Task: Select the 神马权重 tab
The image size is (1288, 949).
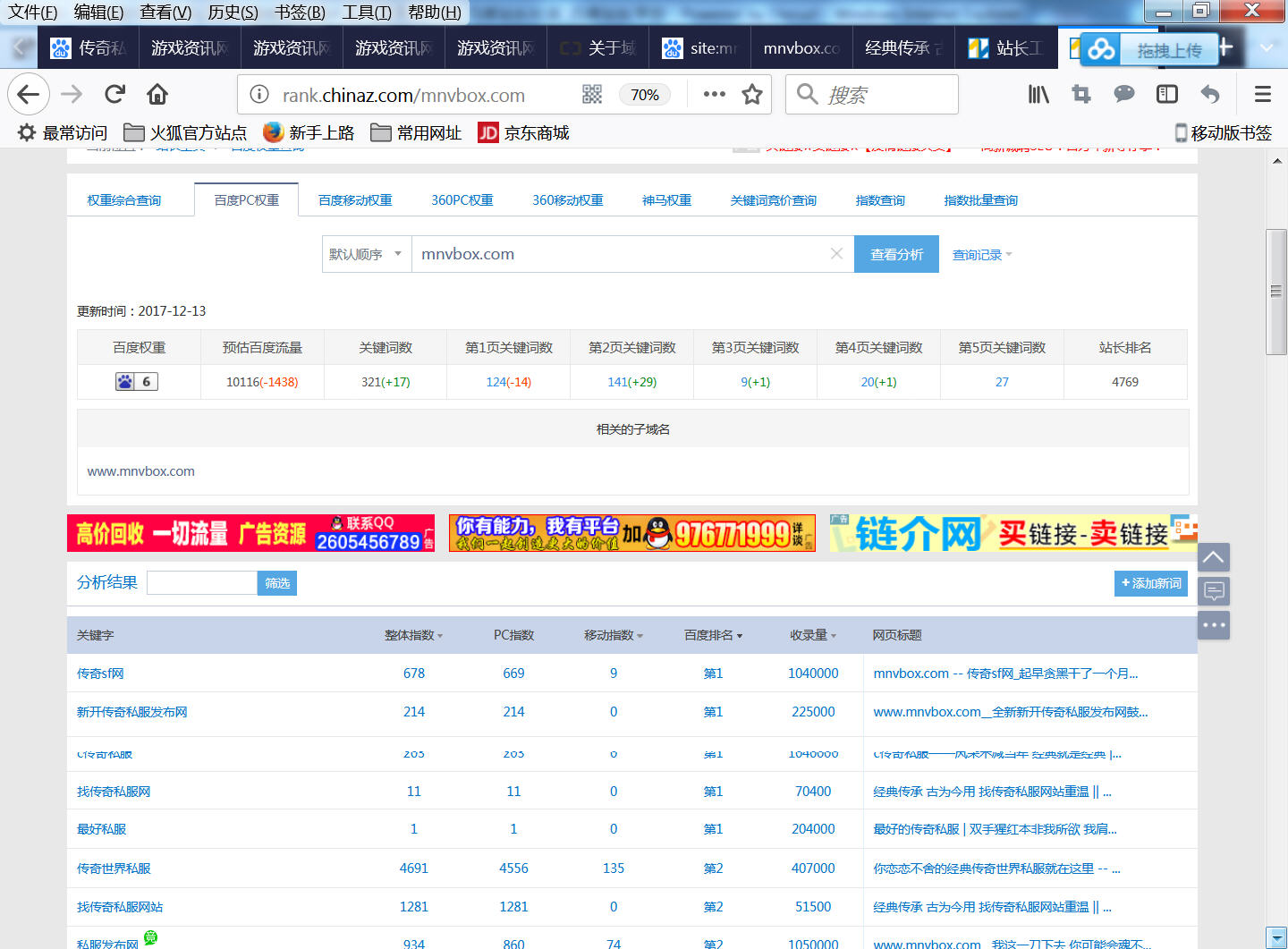Action: [666, 200]
